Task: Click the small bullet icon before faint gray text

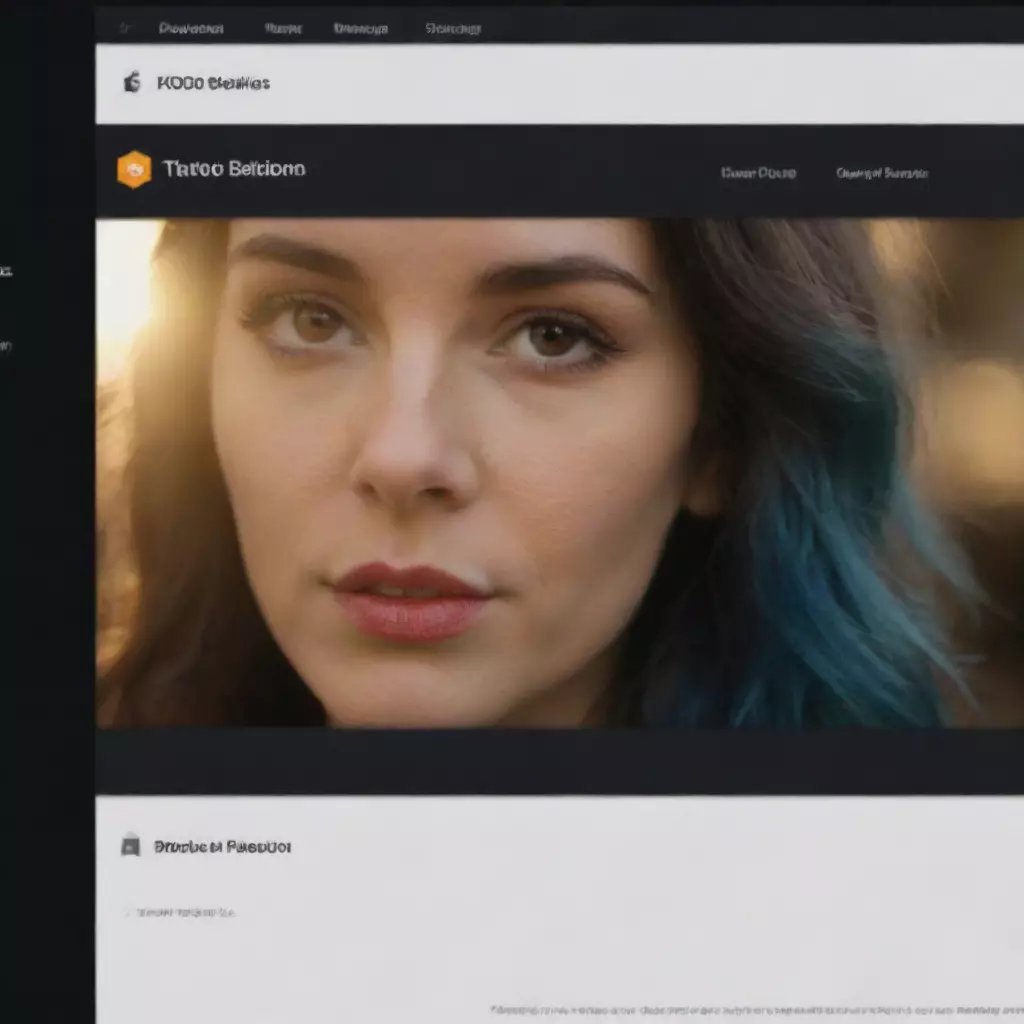Action: click(127, 912)
